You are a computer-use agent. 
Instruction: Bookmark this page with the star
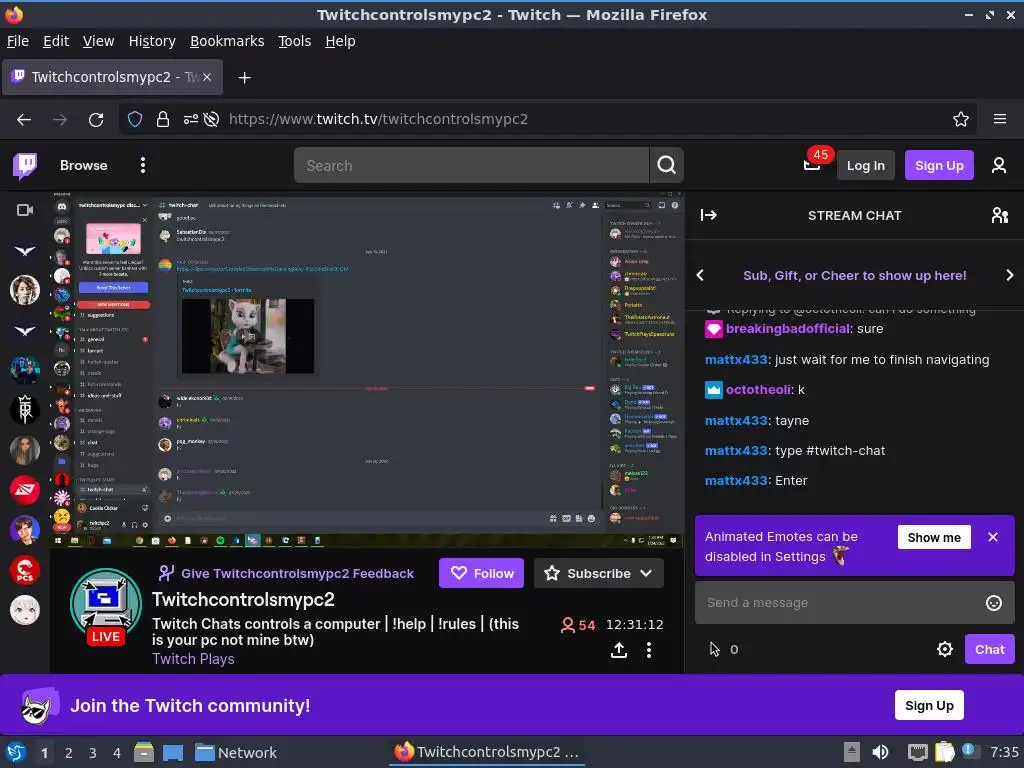[x=960, y=119]
